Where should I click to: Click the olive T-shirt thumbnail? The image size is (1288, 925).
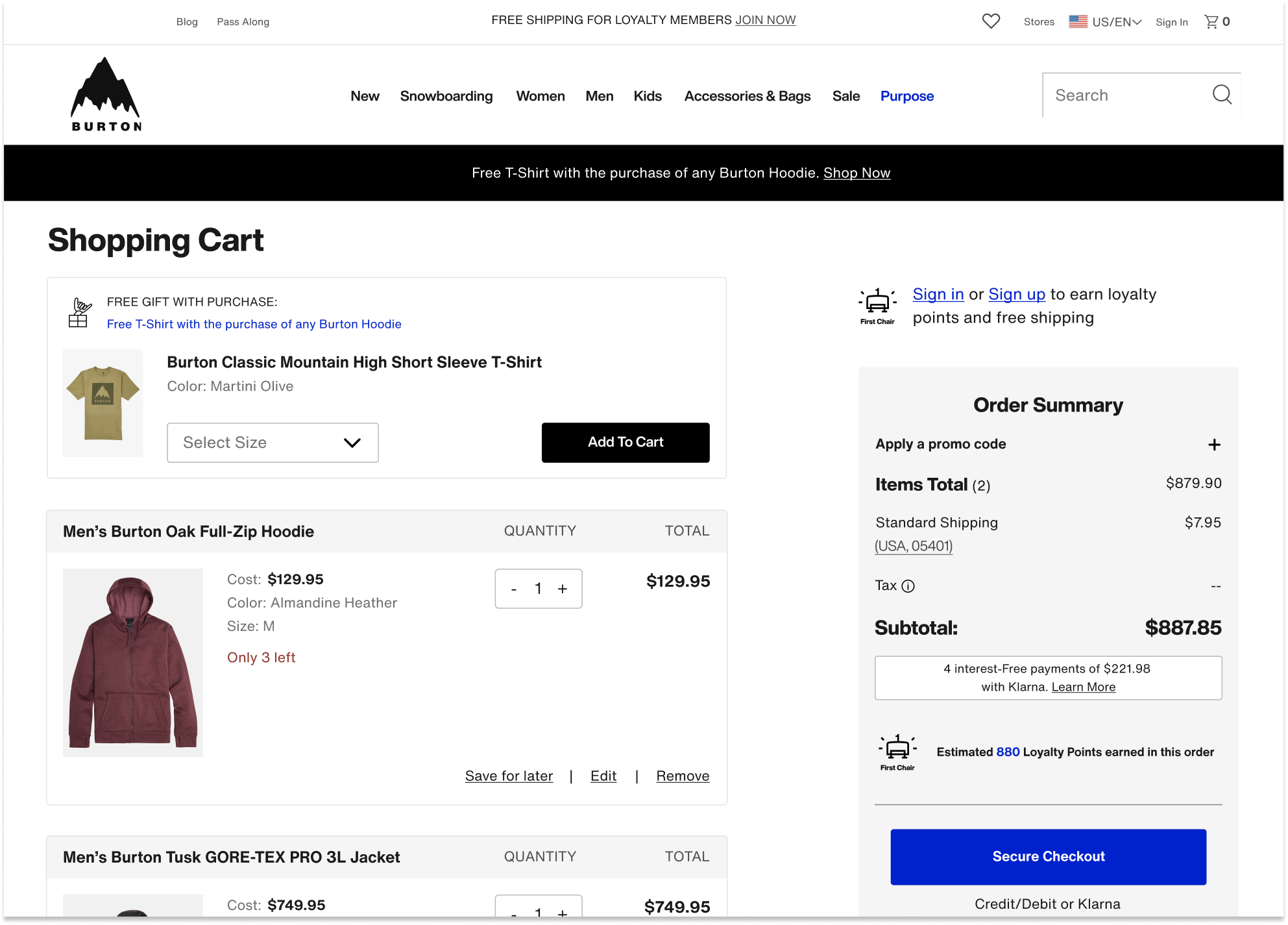pyautogui.click(x=103, y=403)
